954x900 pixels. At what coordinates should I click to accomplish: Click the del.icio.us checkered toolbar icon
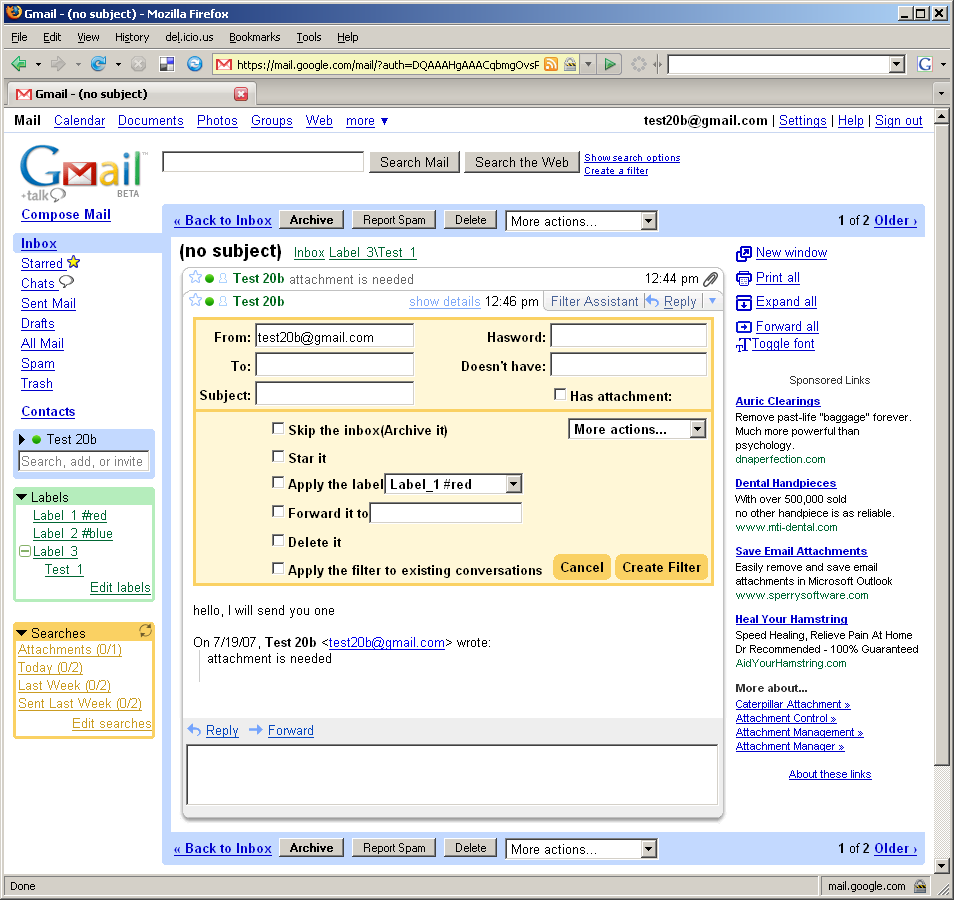[167, 64]
